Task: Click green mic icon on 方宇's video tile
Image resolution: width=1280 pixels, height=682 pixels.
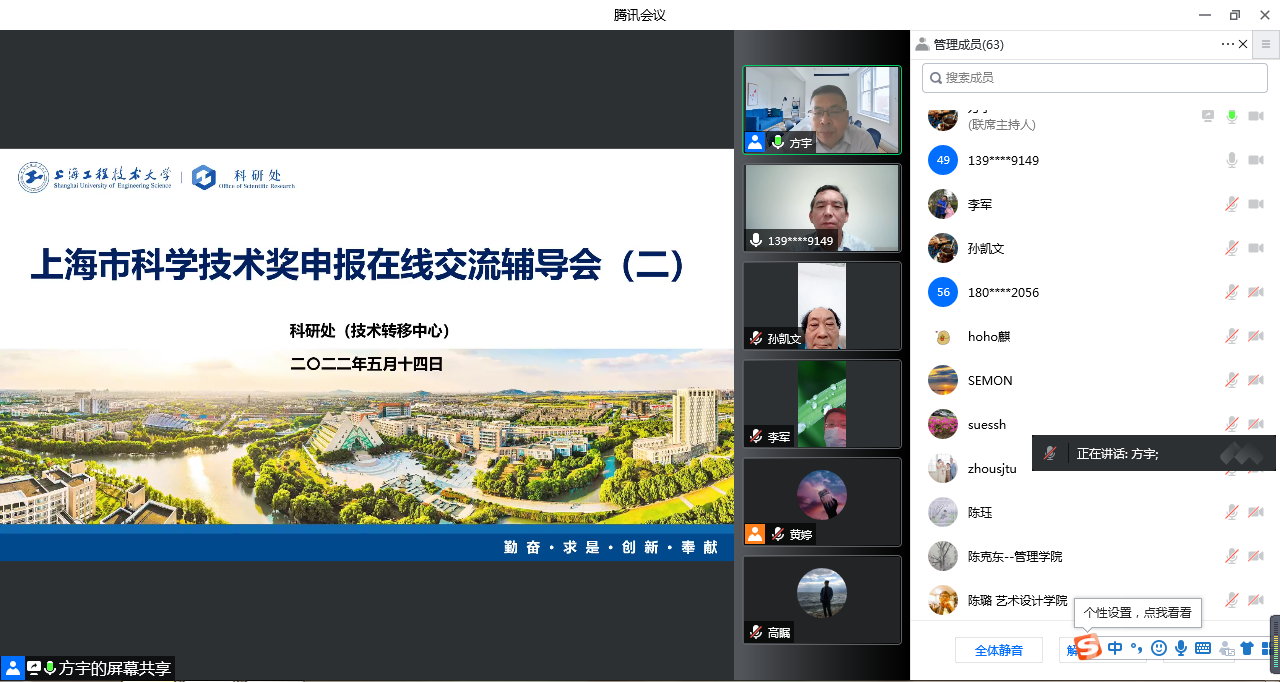Action: (777, 143)
